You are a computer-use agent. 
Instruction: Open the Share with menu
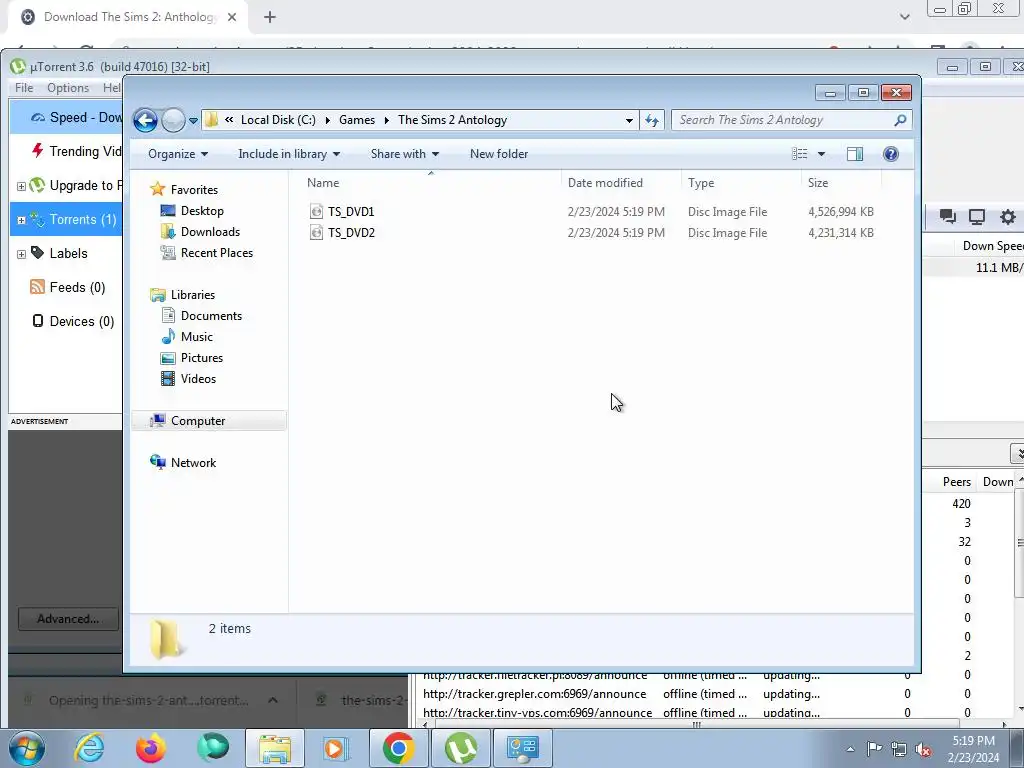(404, 154)
